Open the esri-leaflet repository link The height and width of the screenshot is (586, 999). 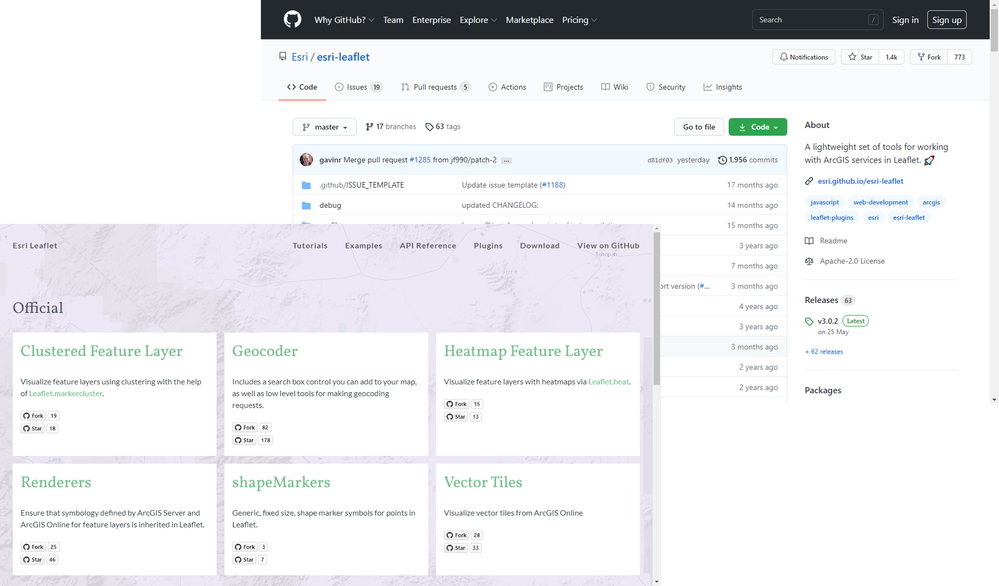(x=343, y=57)
